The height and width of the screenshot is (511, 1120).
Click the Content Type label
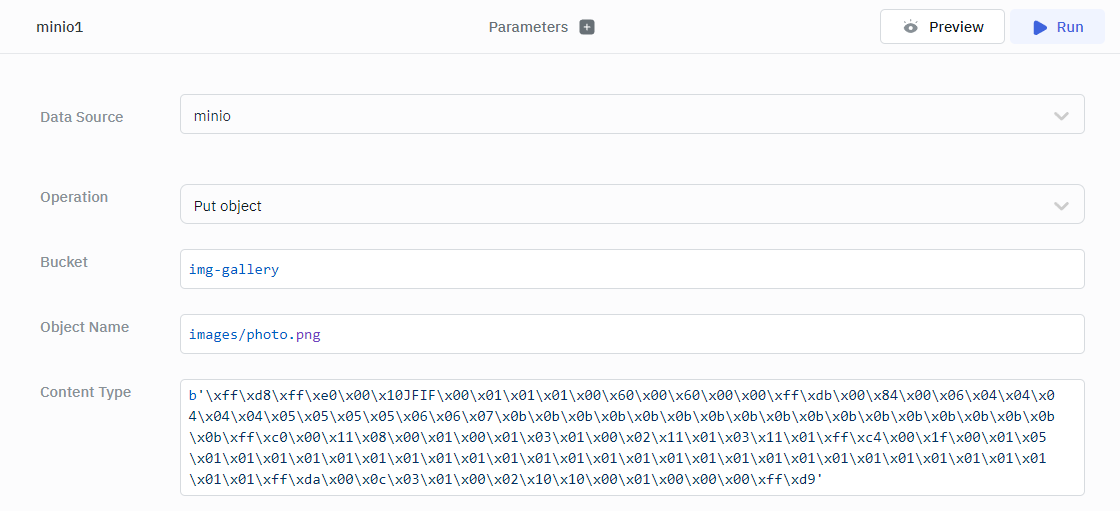point(85,392)
